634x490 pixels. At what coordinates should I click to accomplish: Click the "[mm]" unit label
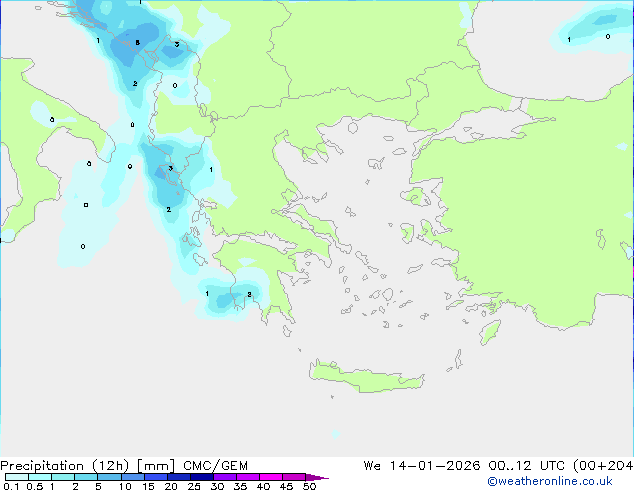[156, 466]
